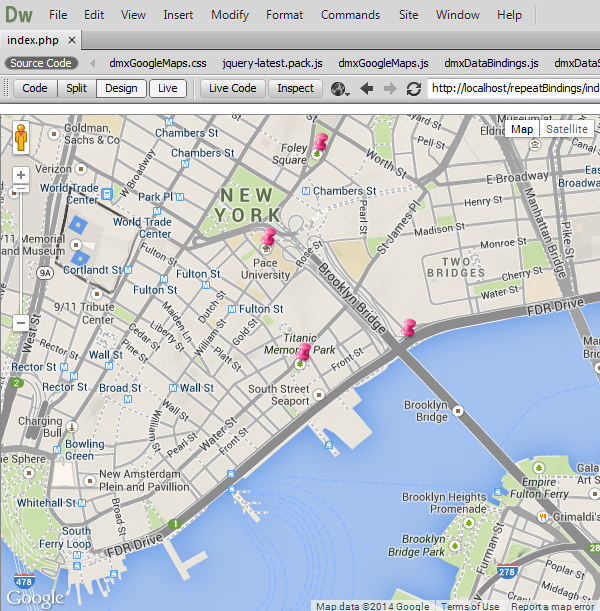The image size is (600, 611).
Task: Open related file dmxGoogleMaps.js
Action: coord(383,63)
